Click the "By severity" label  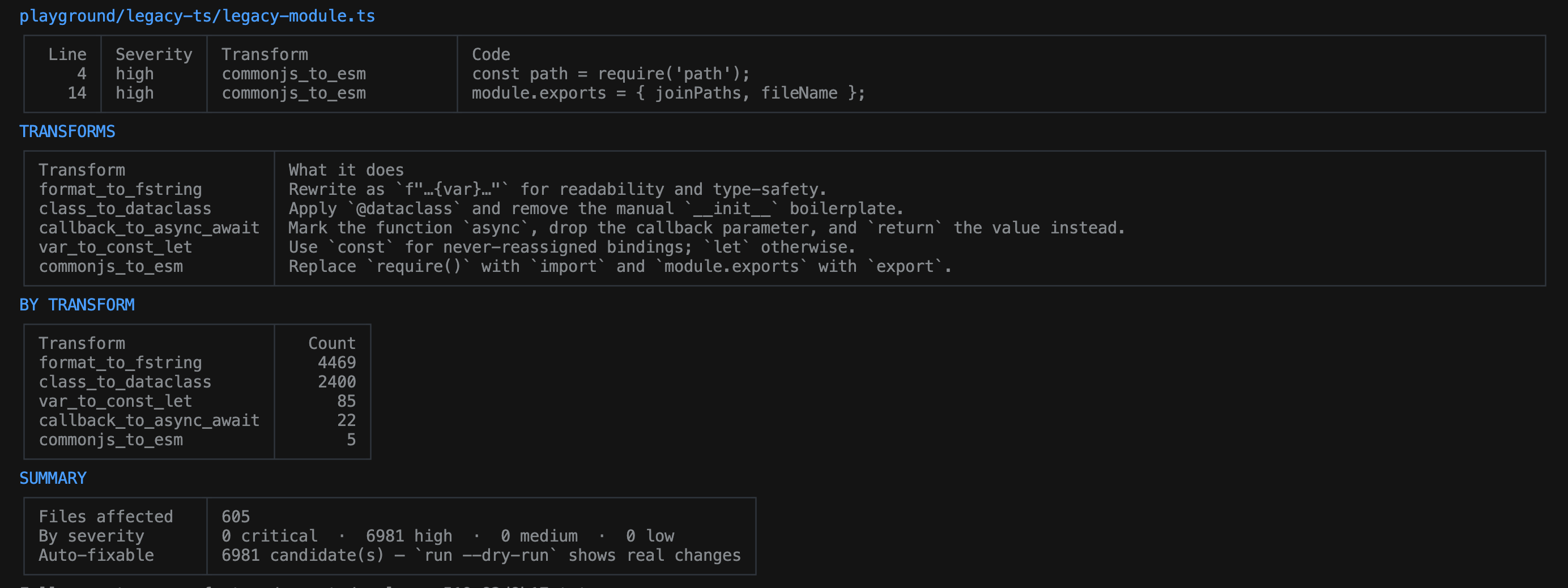[x=91, y=536]
